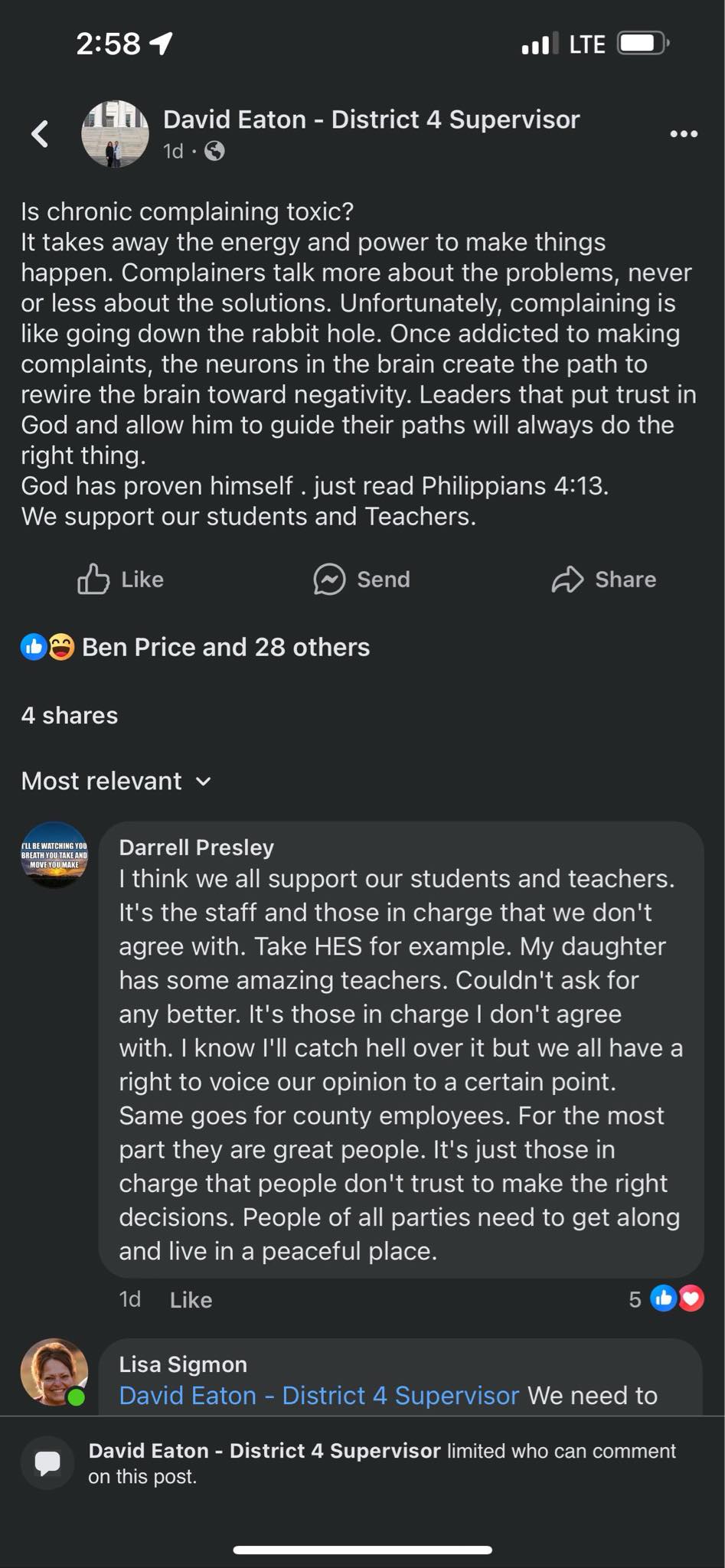The image size is (725, 1568).
Task: Open Ben Price and 28 others reactions
Action: [x=225, y=648]
